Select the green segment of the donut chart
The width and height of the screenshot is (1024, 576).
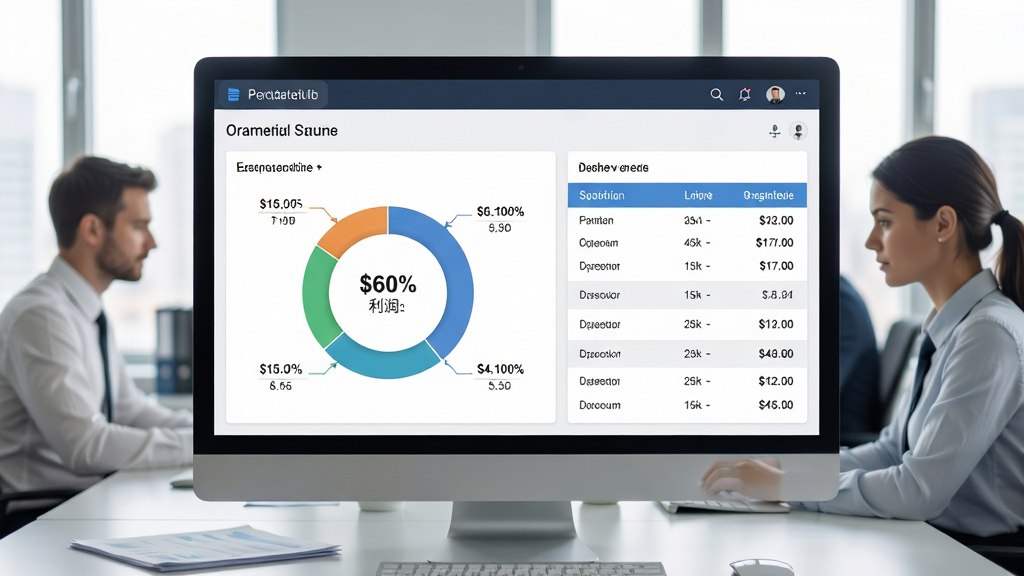pos(319,297)
